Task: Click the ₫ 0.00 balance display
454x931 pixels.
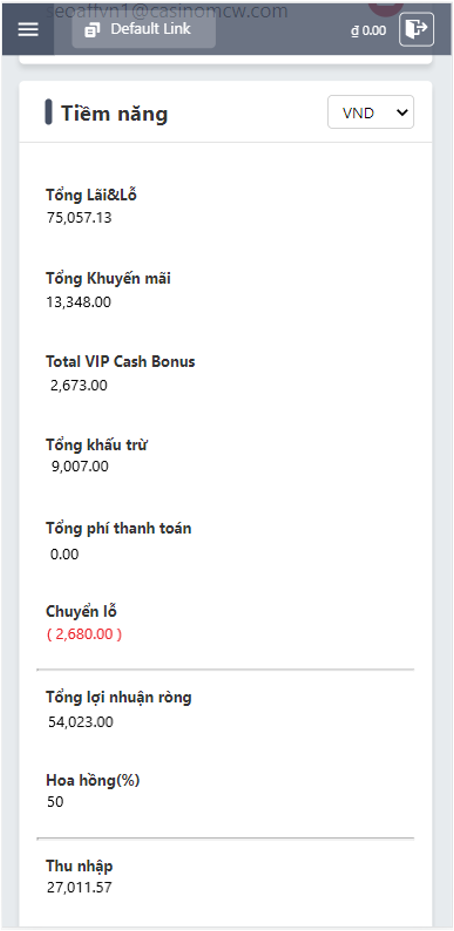Action: coord(368,30)
